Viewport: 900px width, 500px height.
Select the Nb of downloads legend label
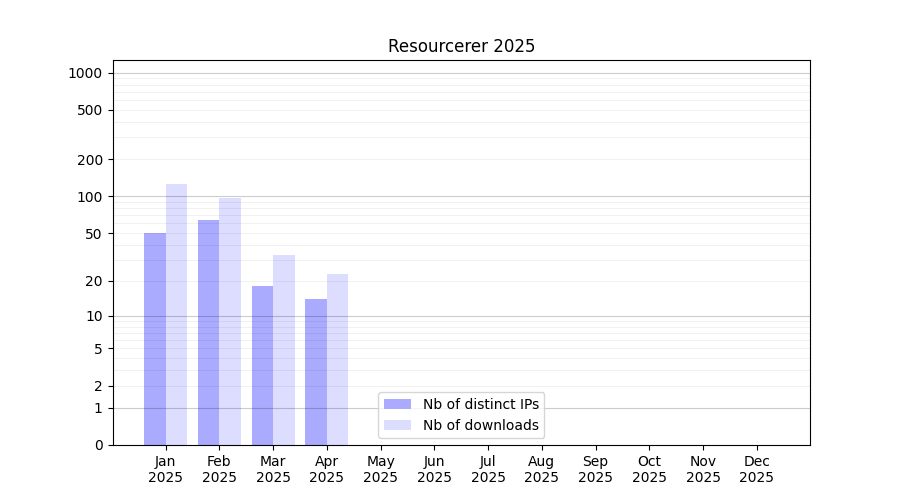[x=480, y=425]
